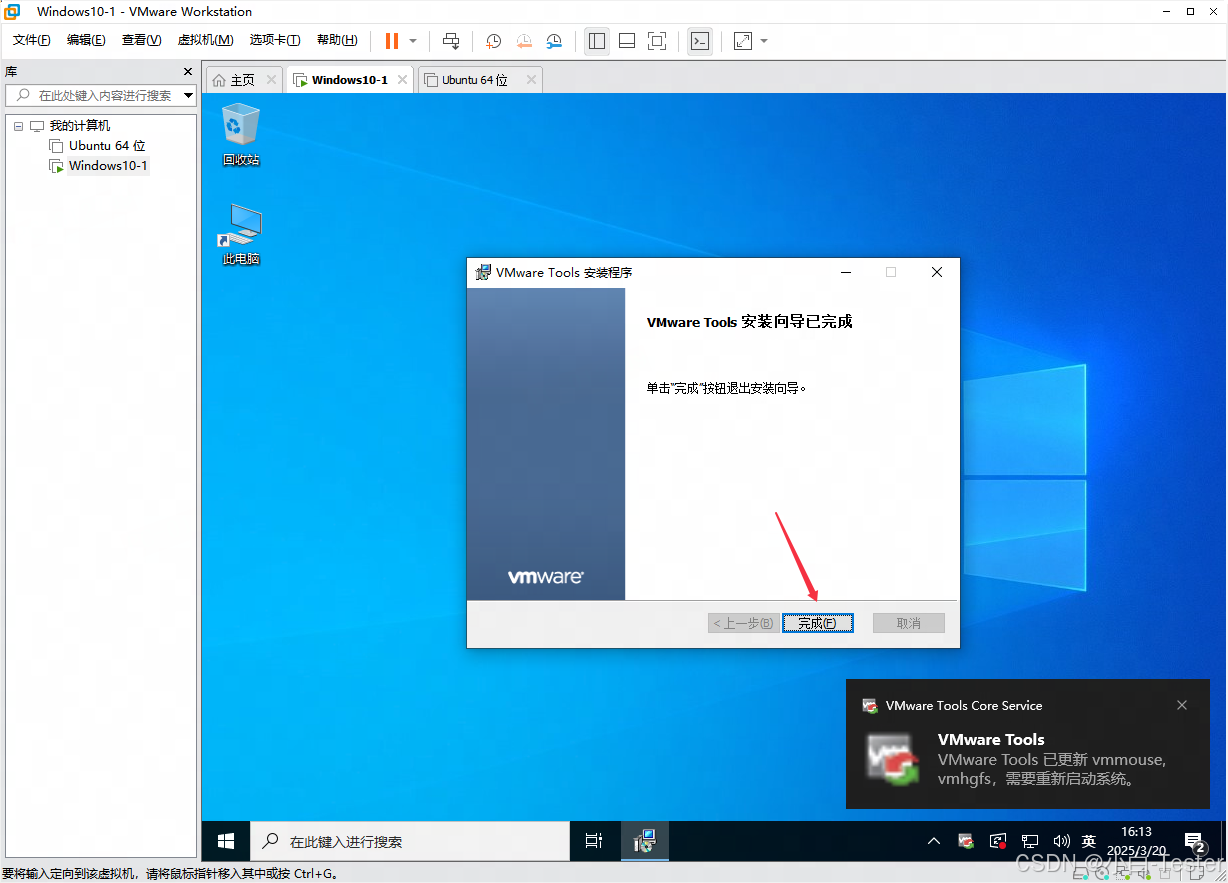Revert to snapshot using the clock-arrow icon
Screen dimensions: 1228x883
click(x=524, y=41)
